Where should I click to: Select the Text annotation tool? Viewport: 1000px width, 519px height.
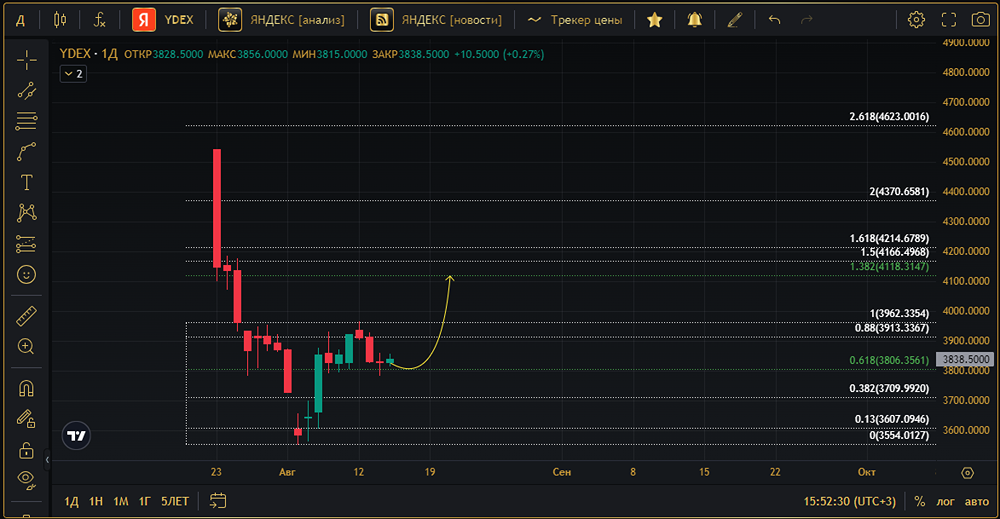coord(26,183)
